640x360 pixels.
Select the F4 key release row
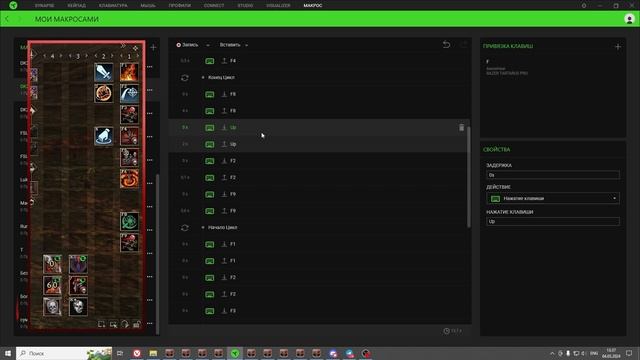pos(319,61)
